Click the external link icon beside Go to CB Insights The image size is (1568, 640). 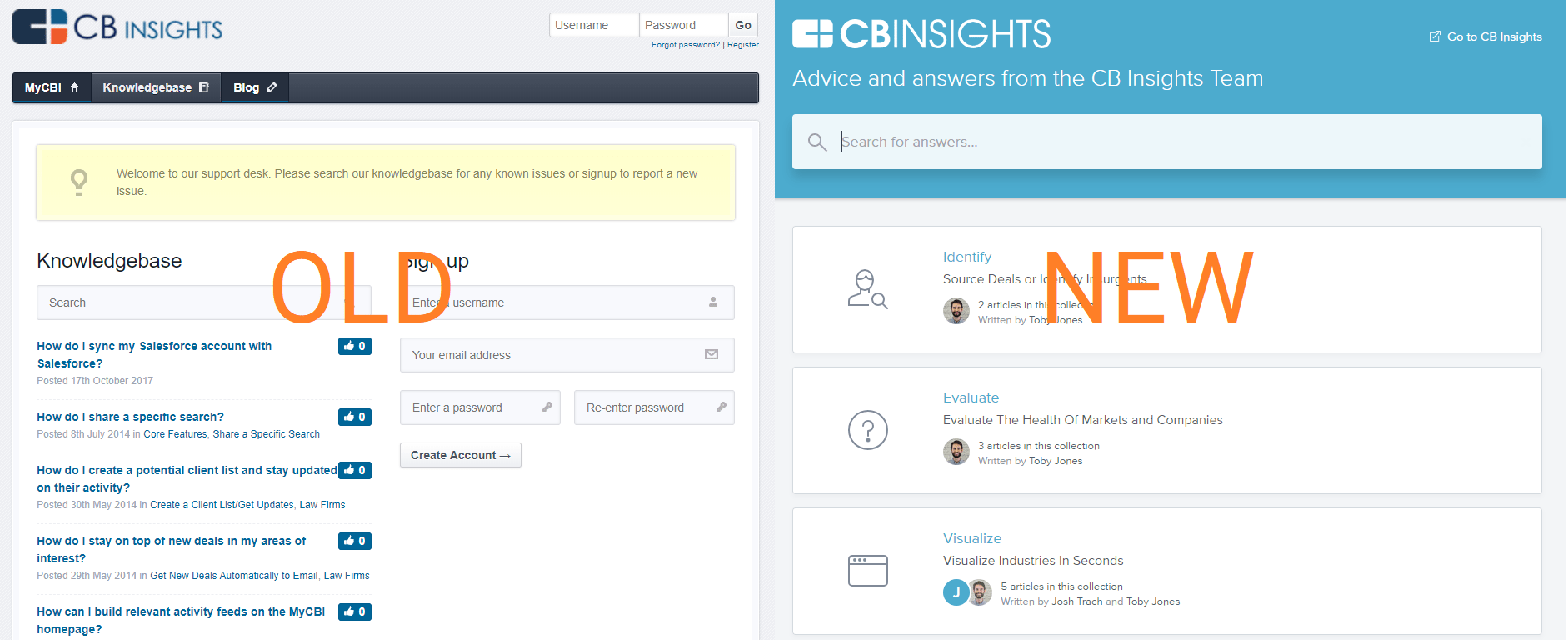coord(1435,37)
